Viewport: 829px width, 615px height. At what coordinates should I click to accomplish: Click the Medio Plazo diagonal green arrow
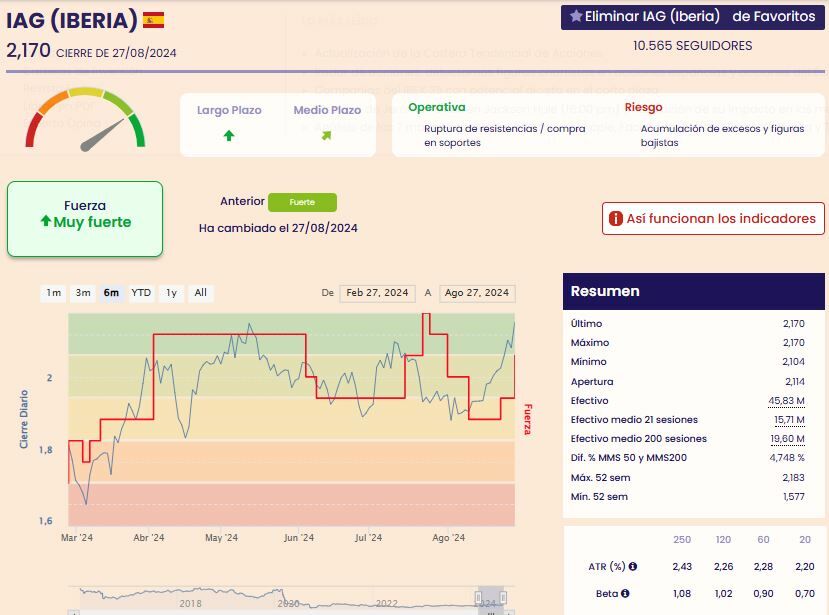tap(326, 136)
